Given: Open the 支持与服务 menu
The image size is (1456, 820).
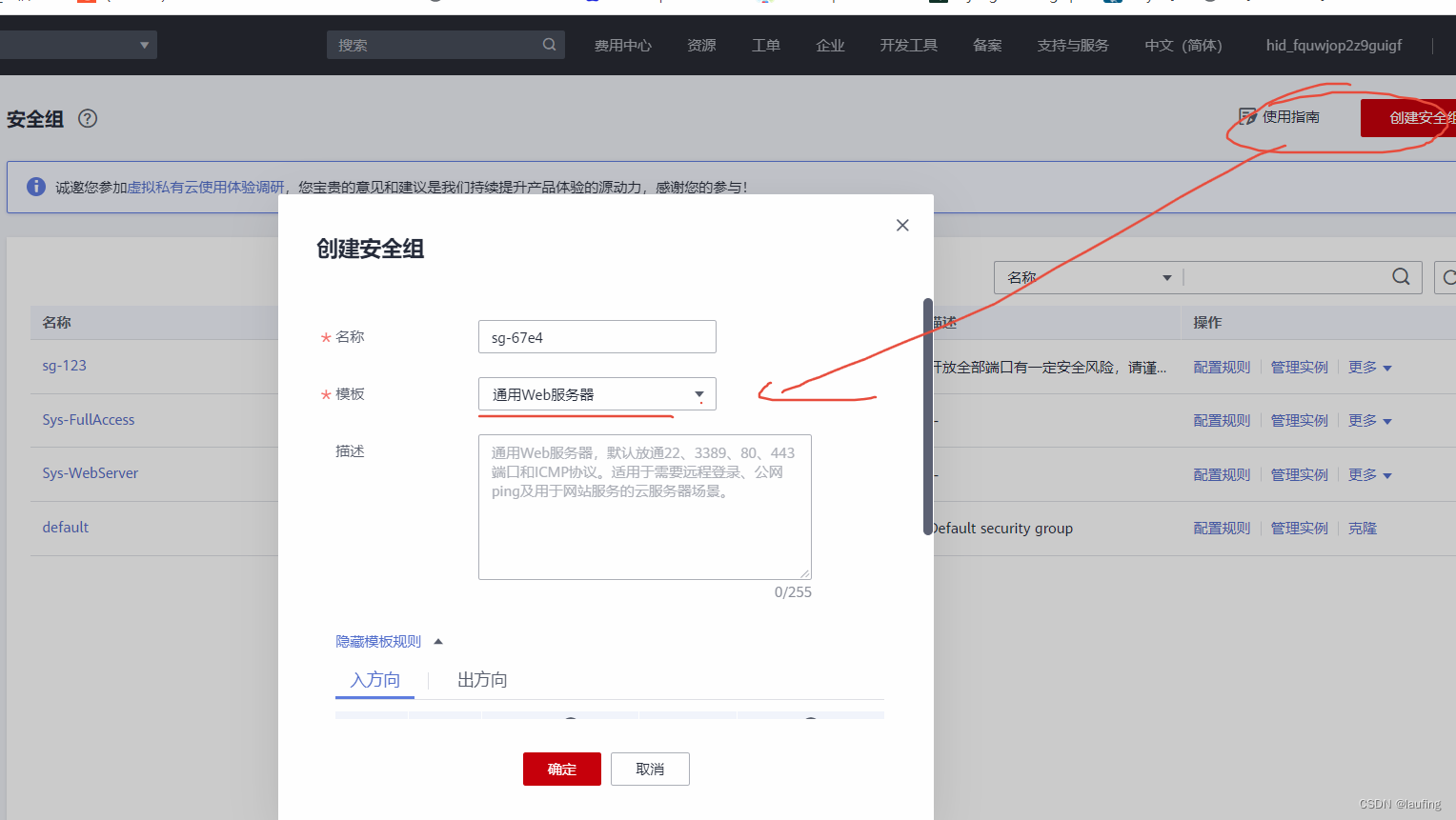Looking at the screenshot, I should click(1073, 46).
